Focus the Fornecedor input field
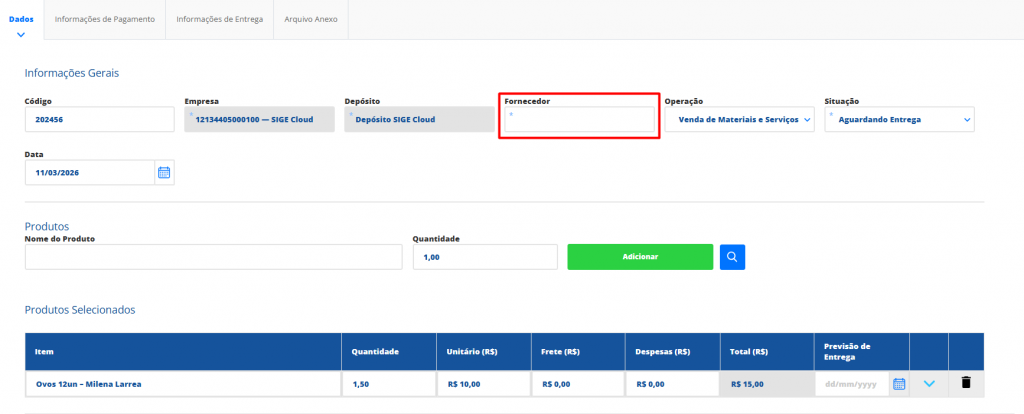This screenshot has height=414, width=1024. click(579, 119)
